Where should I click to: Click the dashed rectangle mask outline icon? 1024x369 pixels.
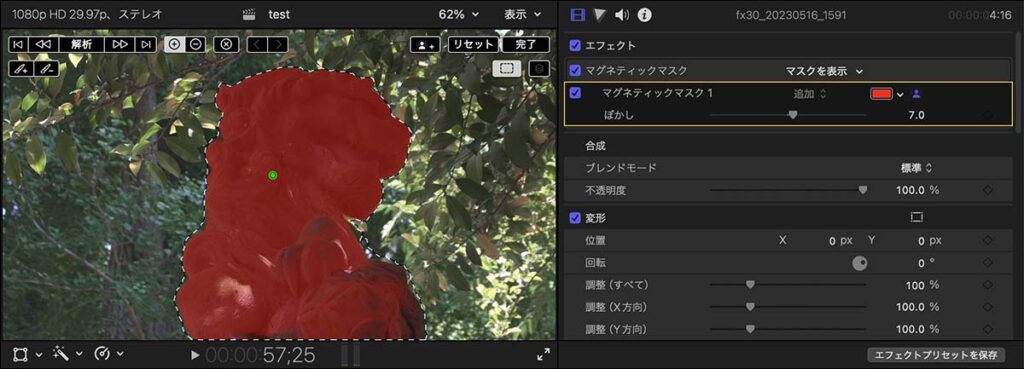click(x=507, y=68)
